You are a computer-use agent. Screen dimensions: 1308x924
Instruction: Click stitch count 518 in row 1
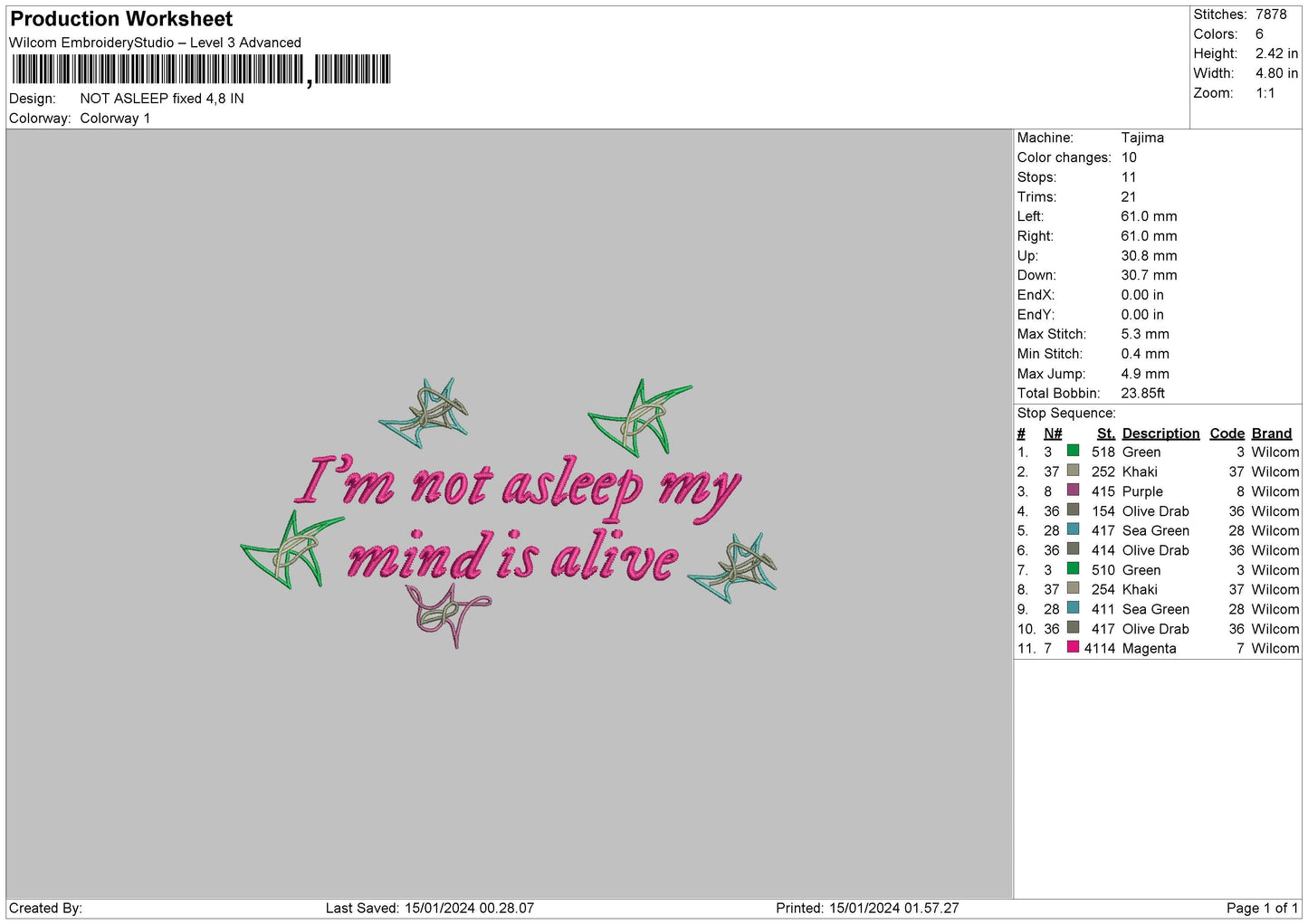click(x=1103, y=452)
